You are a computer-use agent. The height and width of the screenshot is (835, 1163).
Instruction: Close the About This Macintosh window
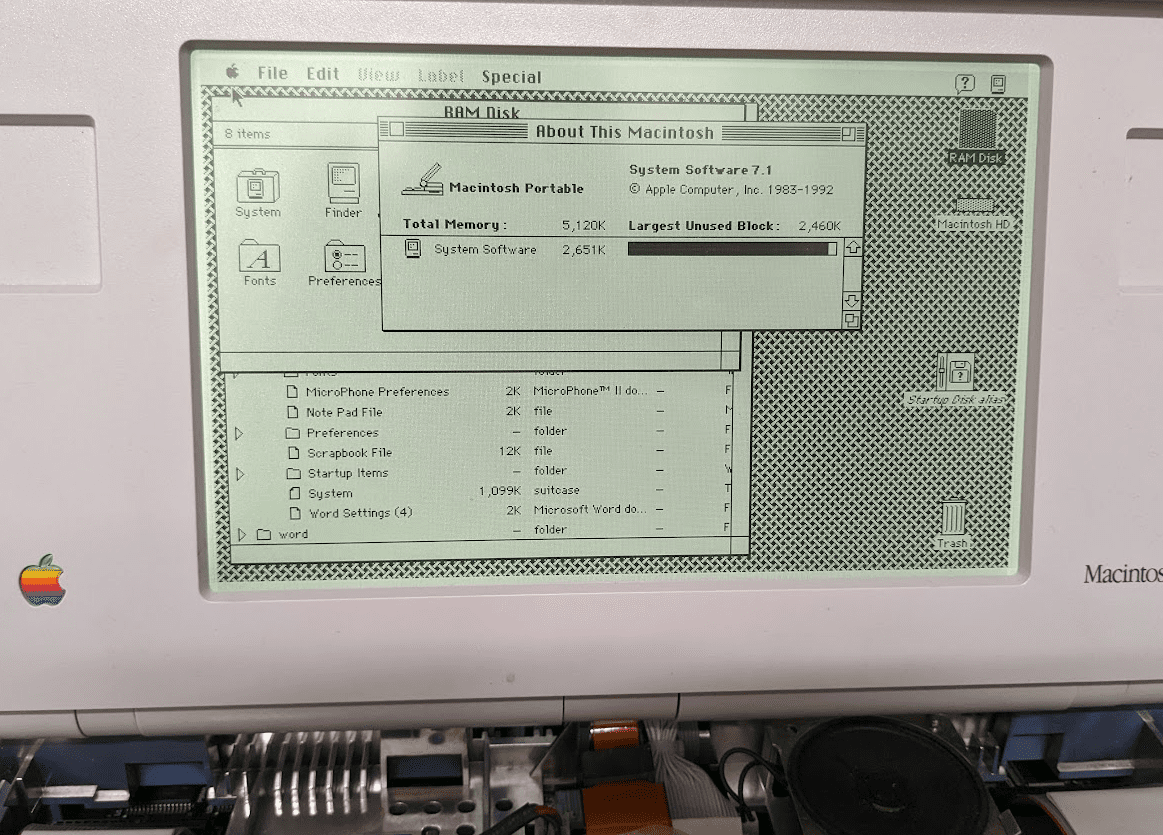397,130
